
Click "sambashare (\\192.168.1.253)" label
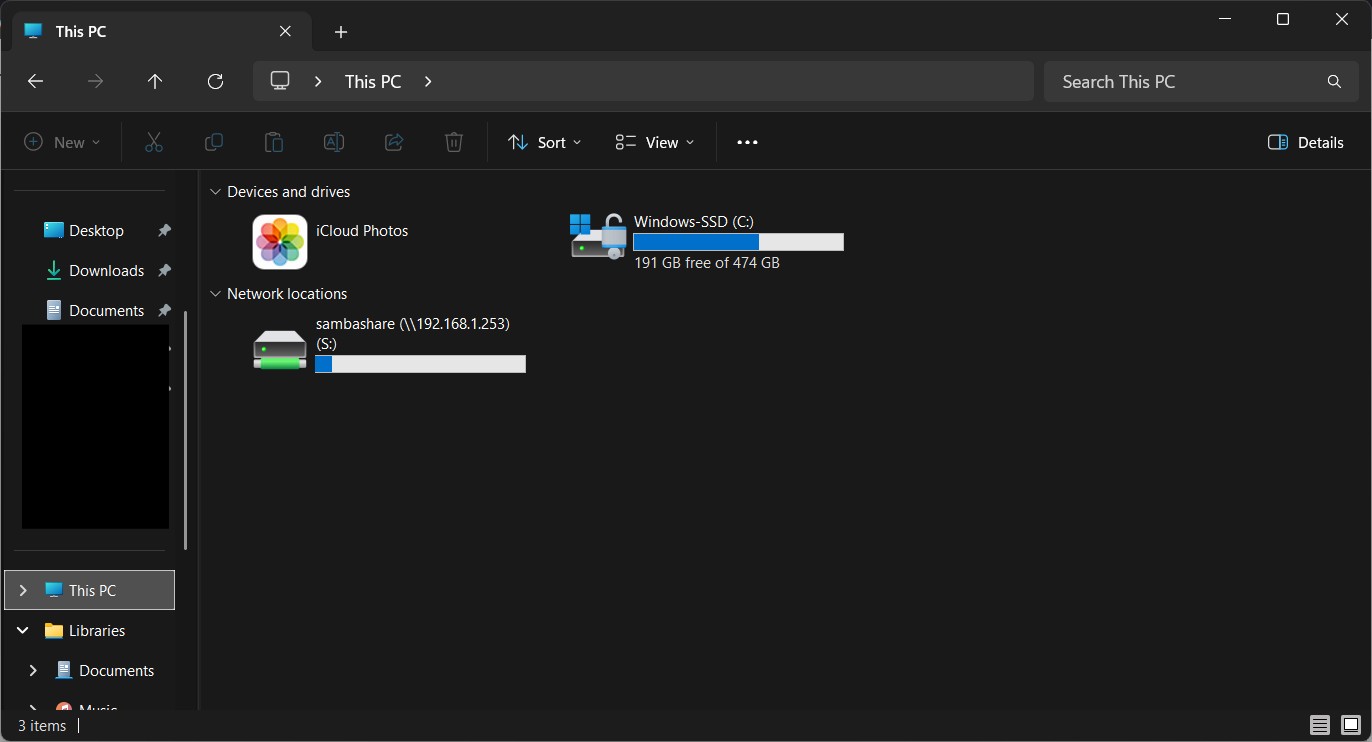413,324
